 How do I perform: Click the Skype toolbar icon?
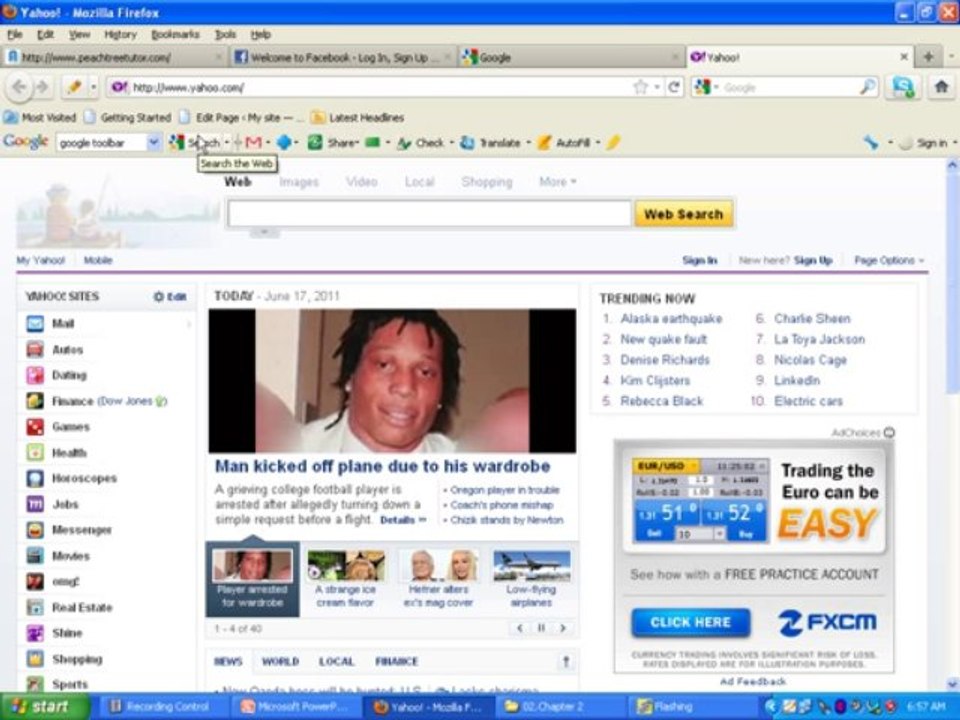tap(904, 87)
